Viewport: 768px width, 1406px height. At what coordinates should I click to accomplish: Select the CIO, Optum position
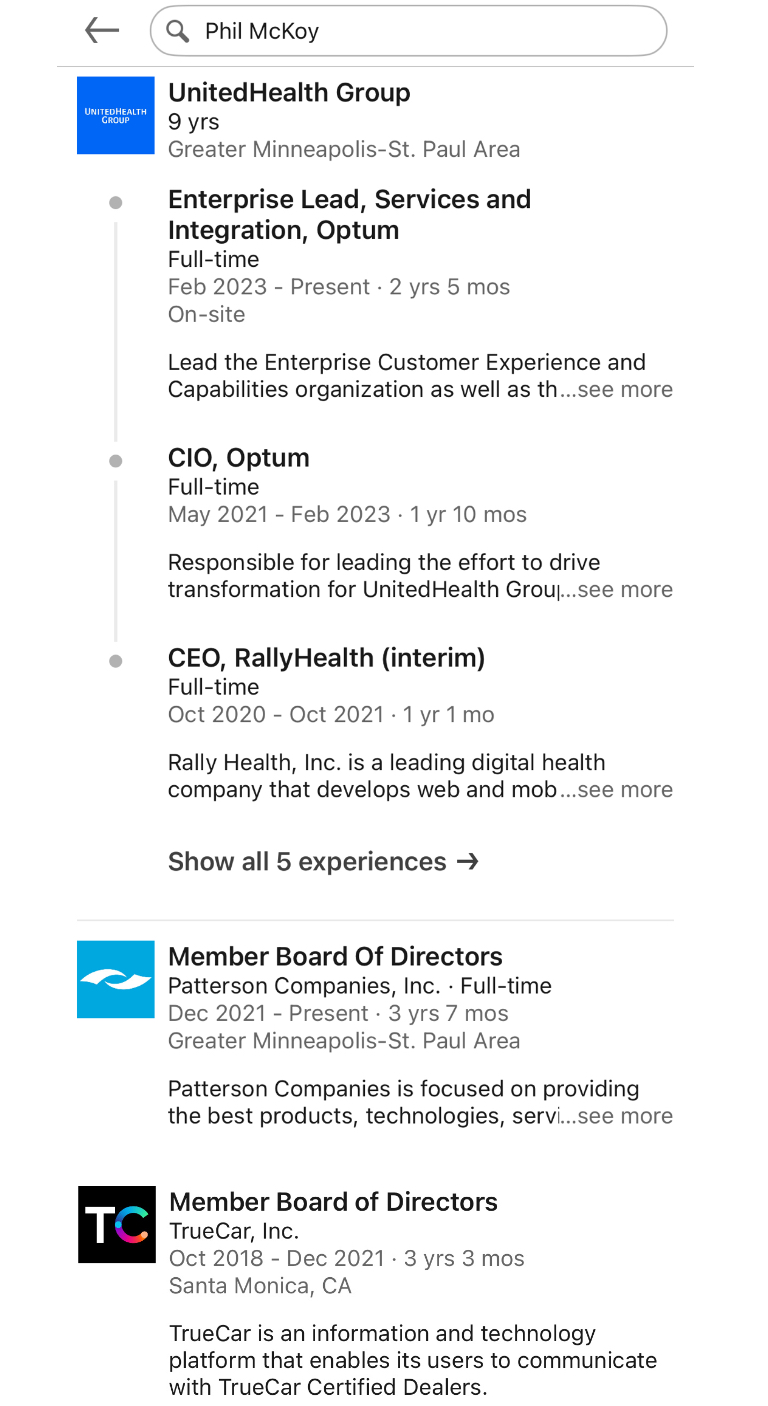[239, 457]
